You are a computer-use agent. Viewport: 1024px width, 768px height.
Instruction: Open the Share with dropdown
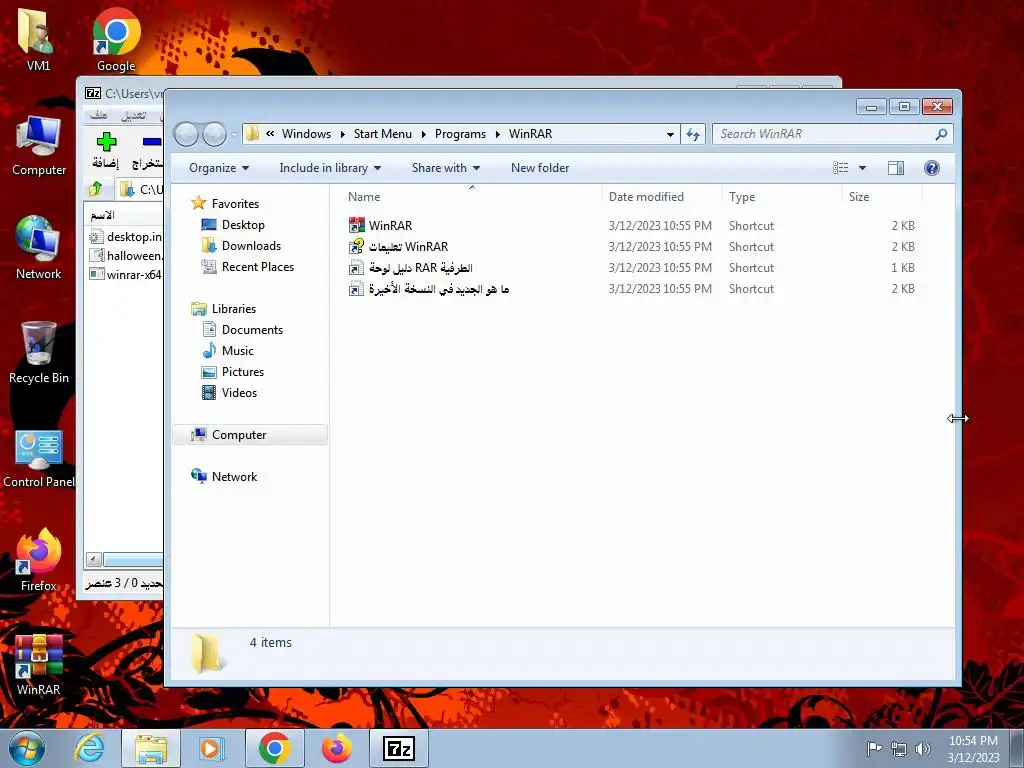coord(445,168)
